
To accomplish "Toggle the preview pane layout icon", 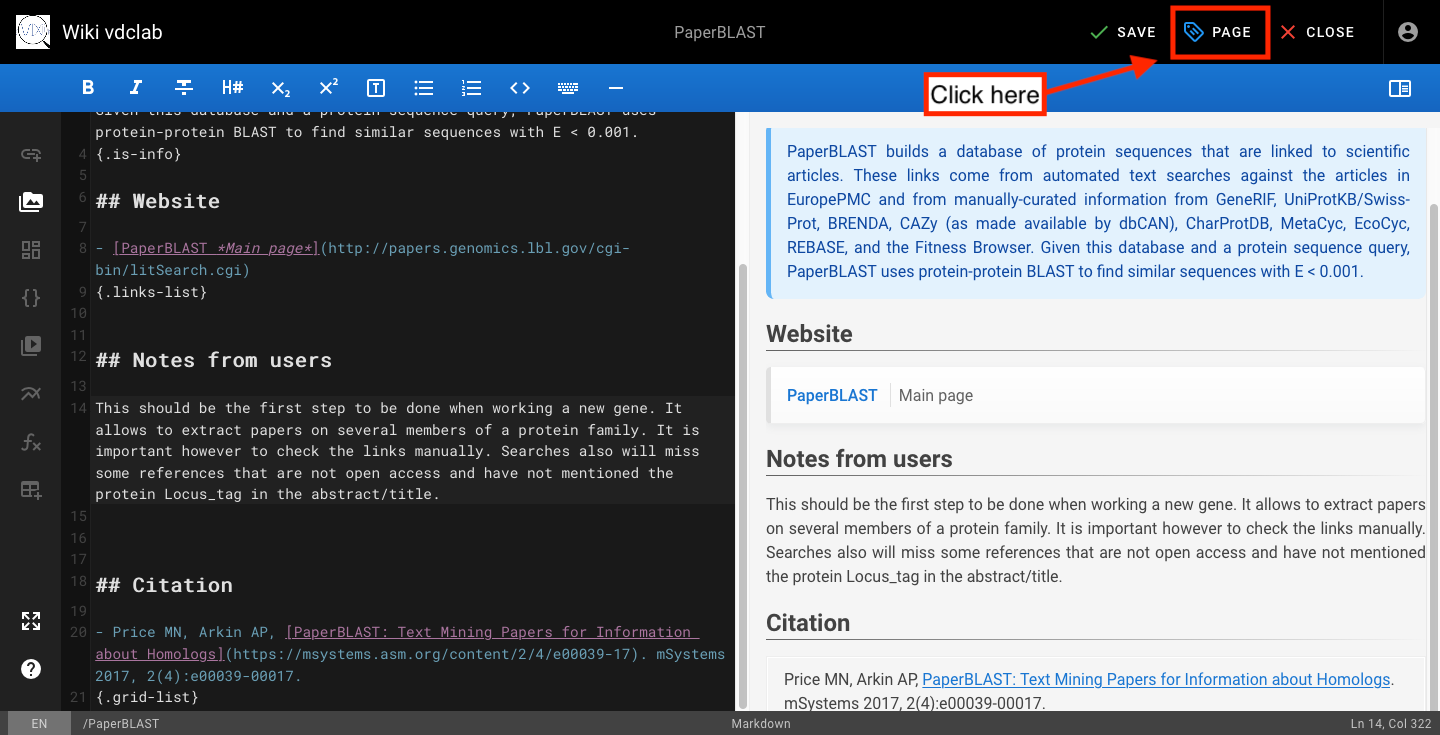I will (x=1400, y=88).
